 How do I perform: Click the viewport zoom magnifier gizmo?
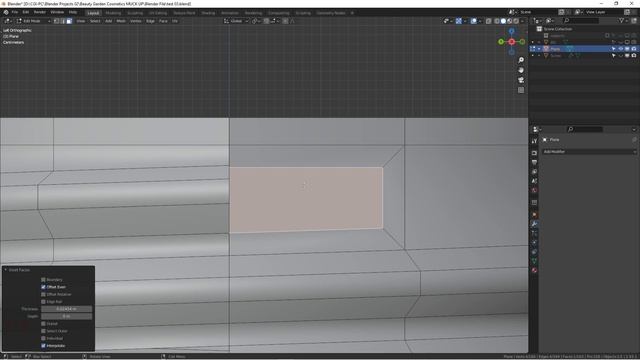coord(521,60)
